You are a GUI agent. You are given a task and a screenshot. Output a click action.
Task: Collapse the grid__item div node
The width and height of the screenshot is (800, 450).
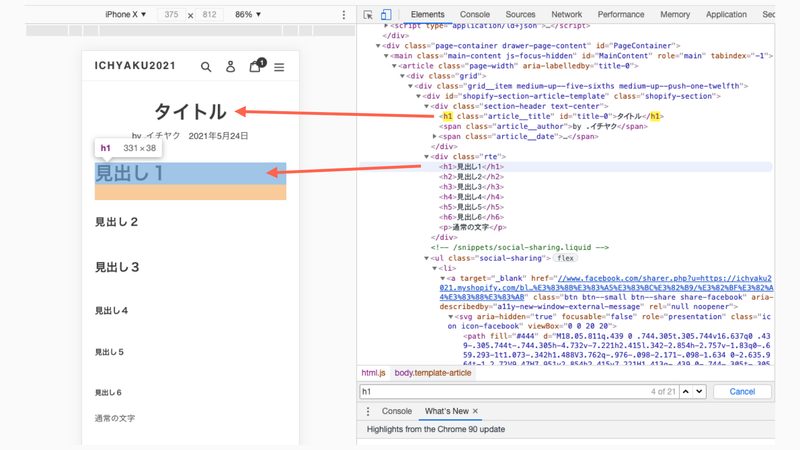411,86
